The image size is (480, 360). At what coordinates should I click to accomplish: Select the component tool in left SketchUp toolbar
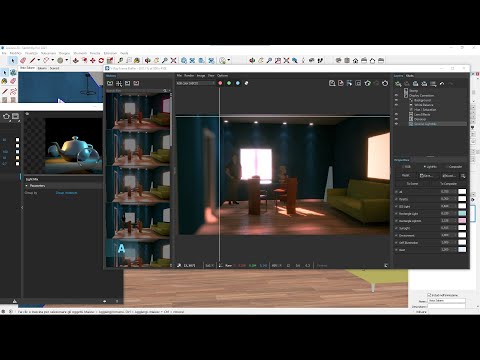pyautogui.click(x=13, y=72)
